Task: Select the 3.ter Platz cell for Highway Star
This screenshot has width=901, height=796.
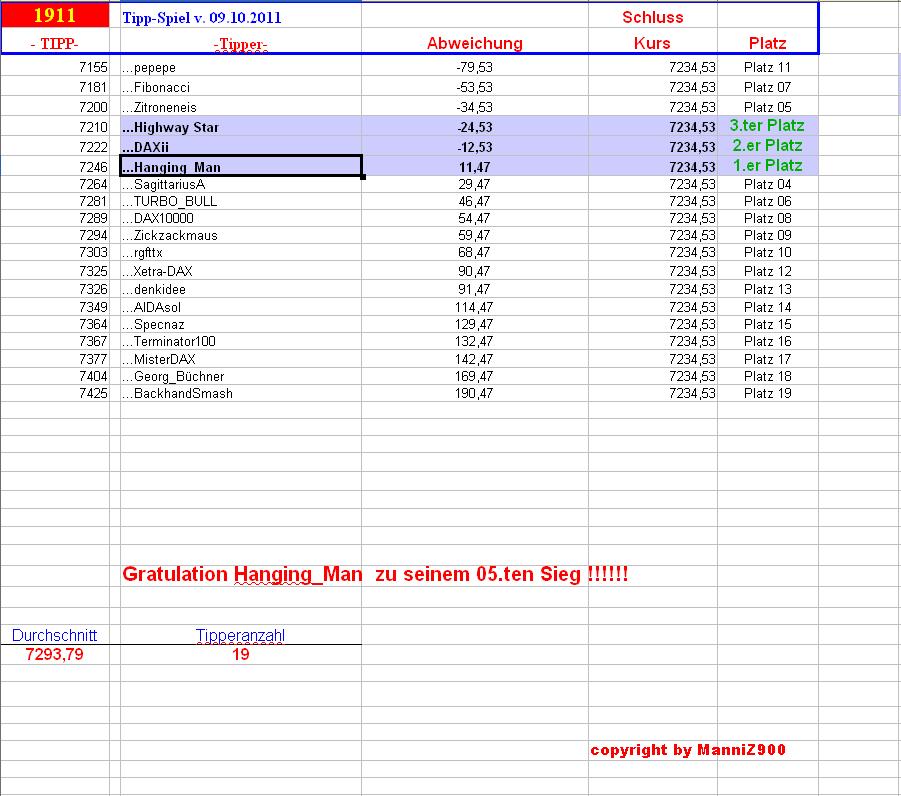Action: pos(766,126)
